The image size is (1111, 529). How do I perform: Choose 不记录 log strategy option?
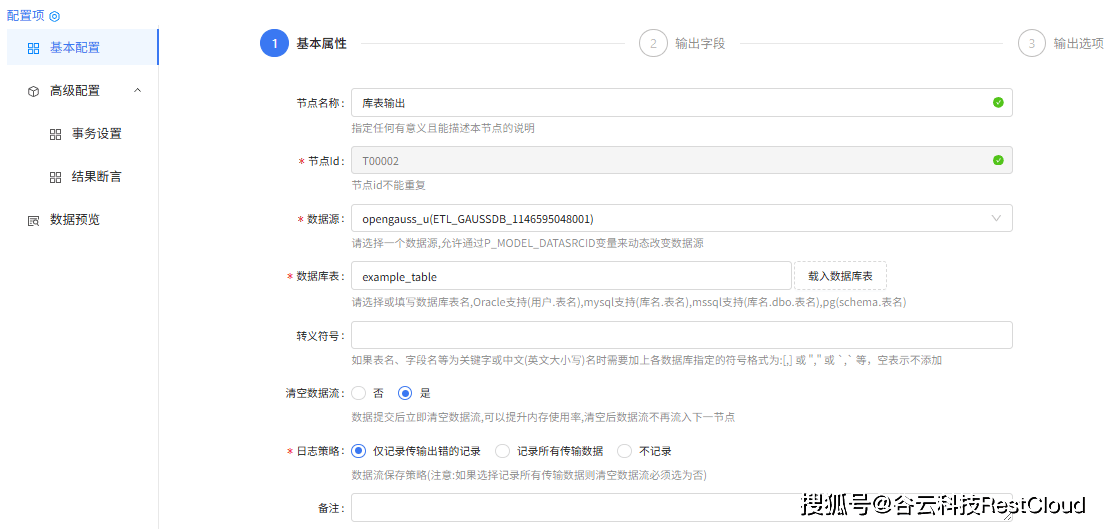click(625, 451)
